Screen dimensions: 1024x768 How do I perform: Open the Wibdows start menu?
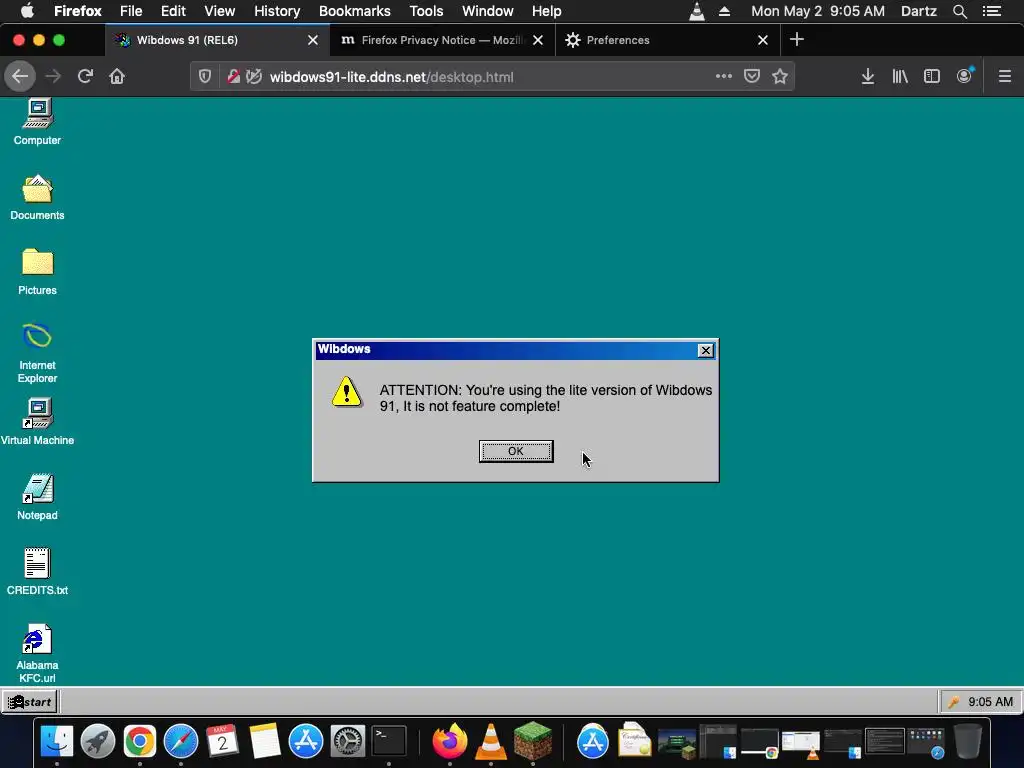(x=30, y=702)
